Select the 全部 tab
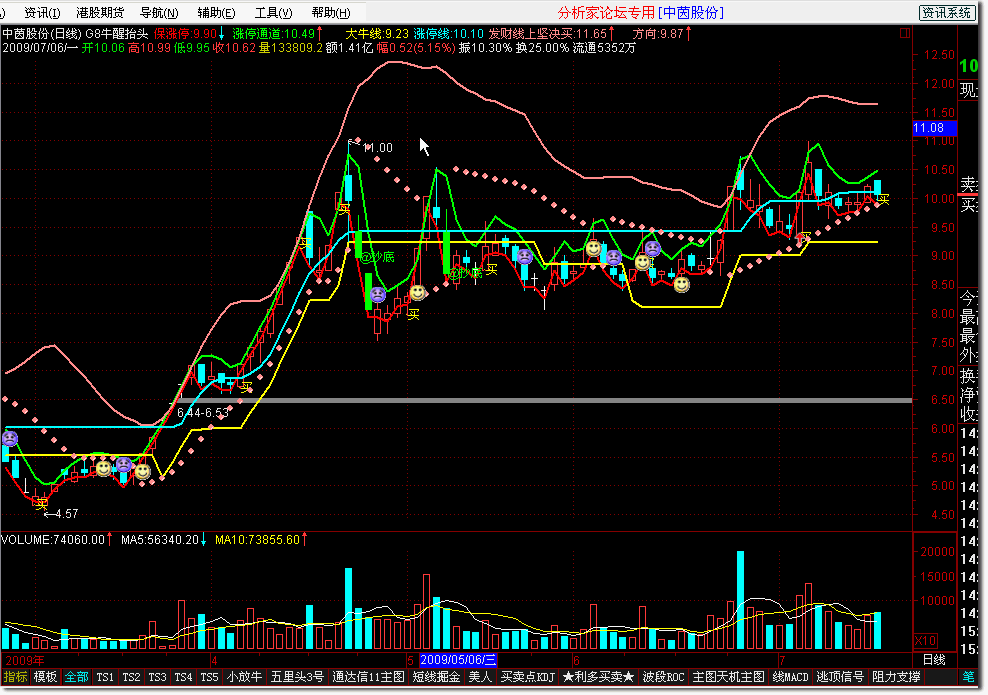Viewport: 988px width, 695px height. 76,677
